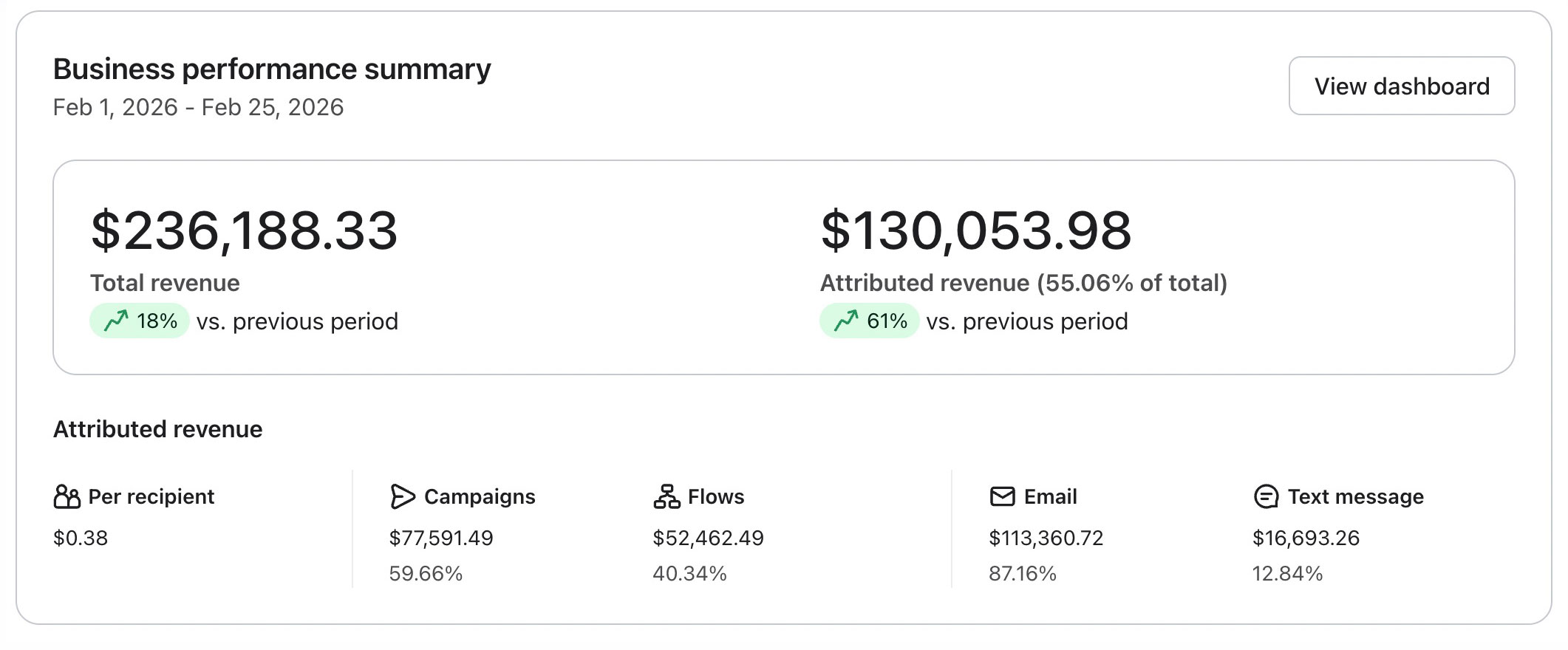
Task: Open the Total revenue metric card
Action: (244, 229)
